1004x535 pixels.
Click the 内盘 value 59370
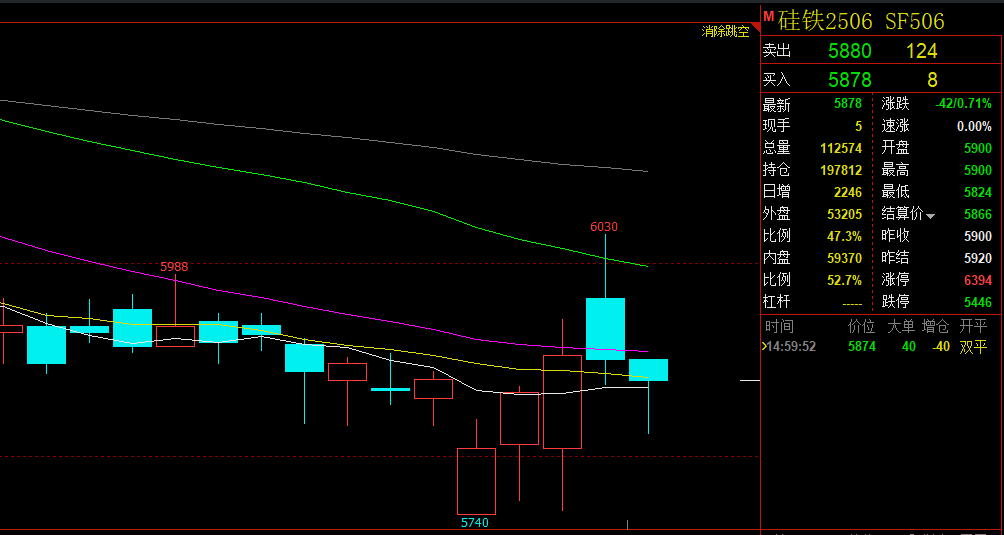[845, 258]
